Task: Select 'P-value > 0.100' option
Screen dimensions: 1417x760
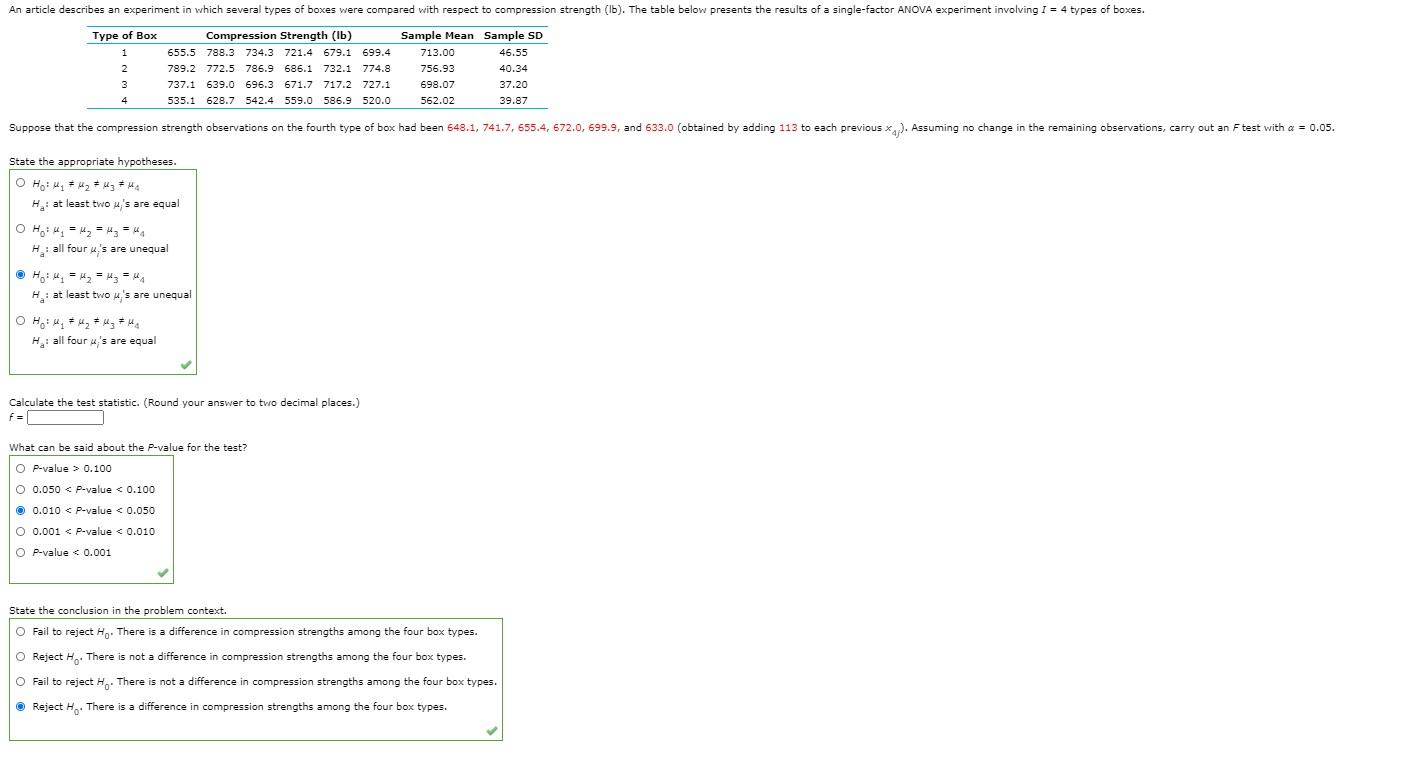Action: point(21,468)
